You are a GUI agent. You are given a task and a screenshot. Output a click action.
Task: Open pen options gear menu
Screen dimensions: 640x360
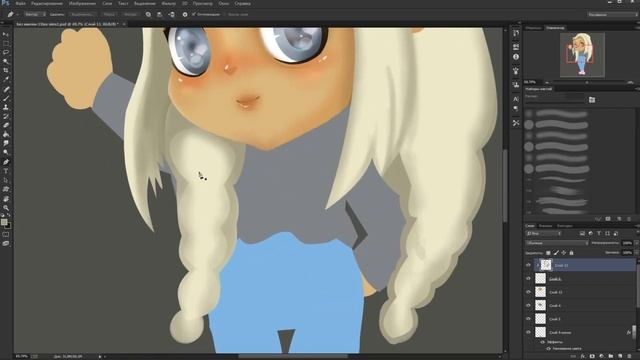click(185, 14)
